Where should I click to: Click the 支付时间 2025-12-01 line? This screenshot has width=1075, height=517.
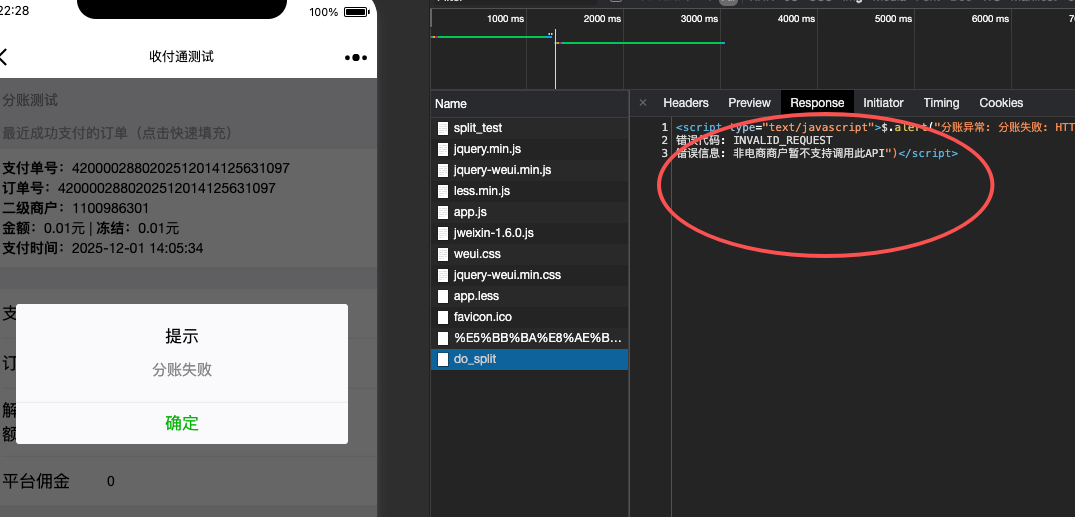coord(103,248)
